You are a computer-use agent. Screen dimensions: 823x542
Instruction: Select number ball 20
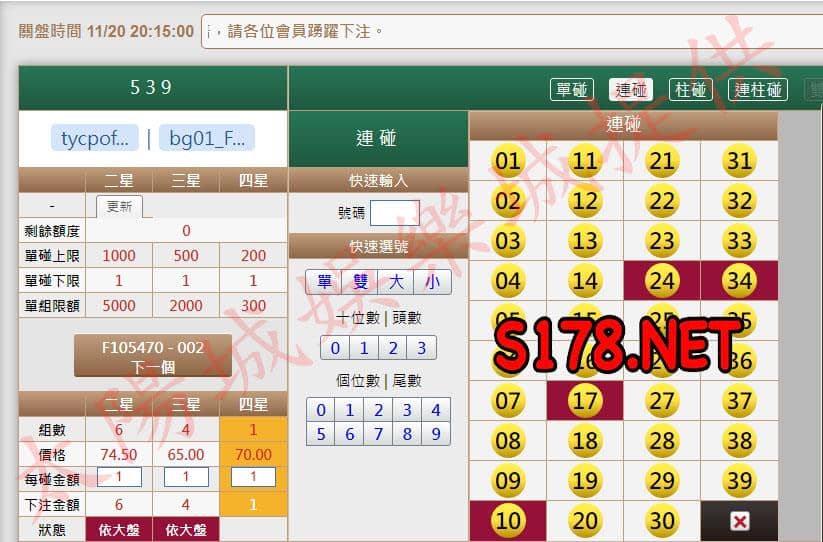click(585, 521)
